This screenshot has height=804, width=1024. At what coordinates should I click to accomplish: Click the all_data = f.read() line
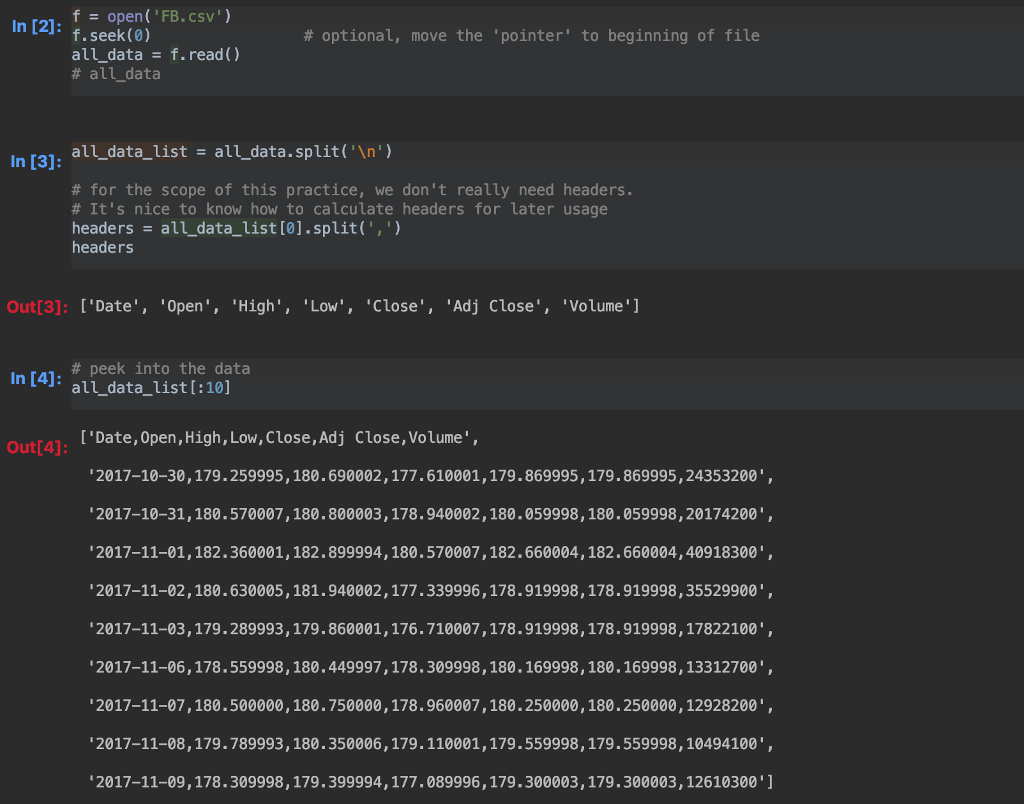[x=155, y=54]
